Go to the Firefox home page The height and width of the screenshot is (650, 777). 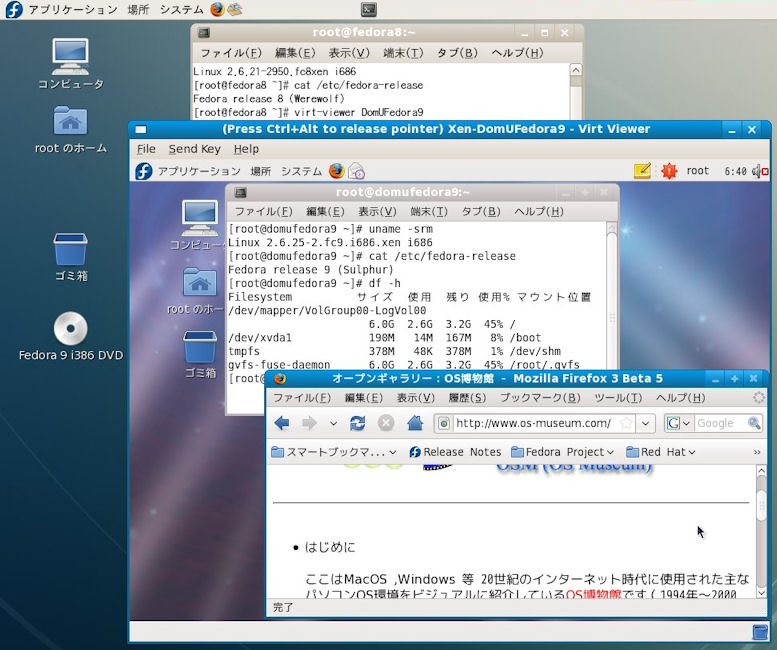click(415, 423)
